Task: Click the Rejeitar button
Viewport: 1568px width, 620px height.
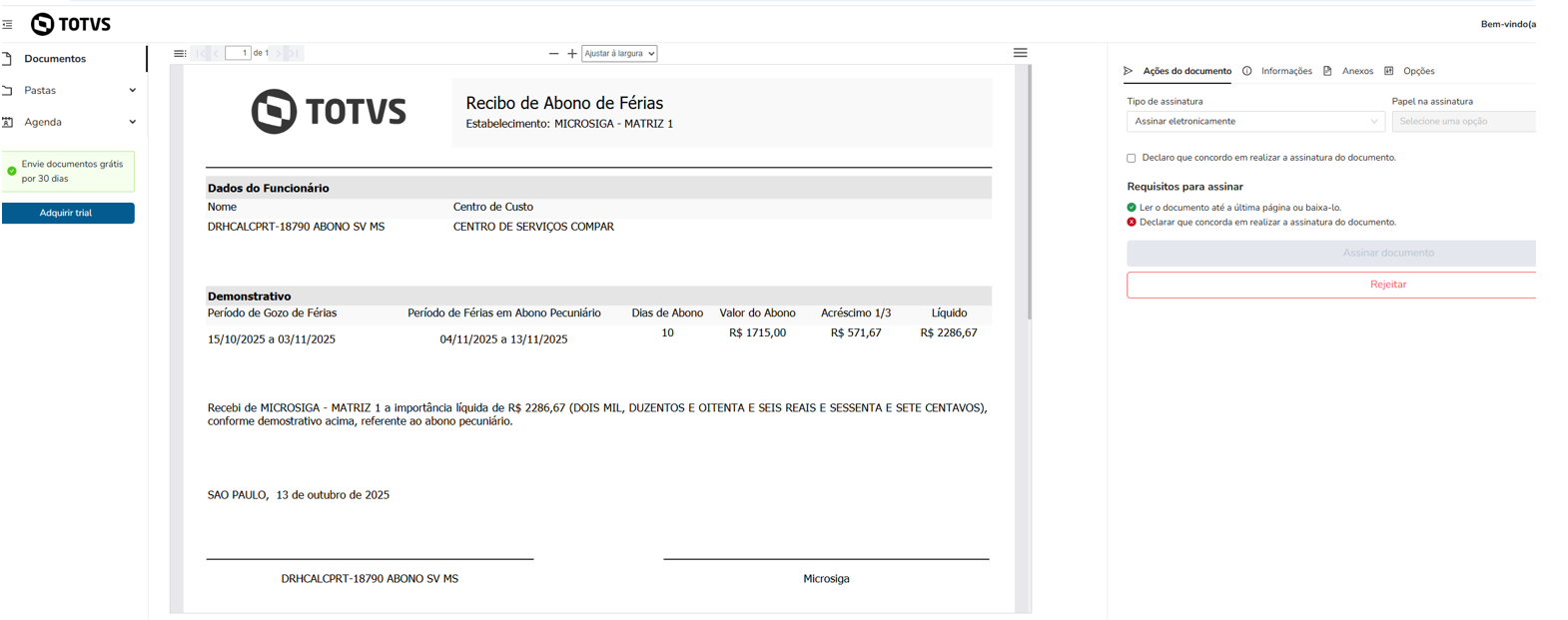Action: [x=1331, y=285]
